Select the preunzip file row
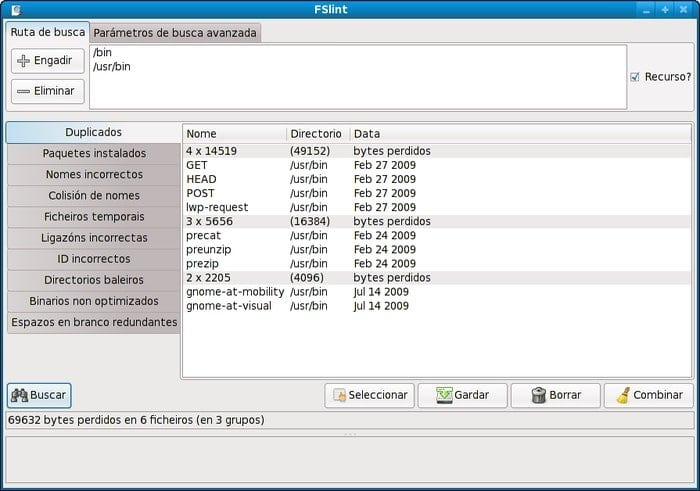 437,250
